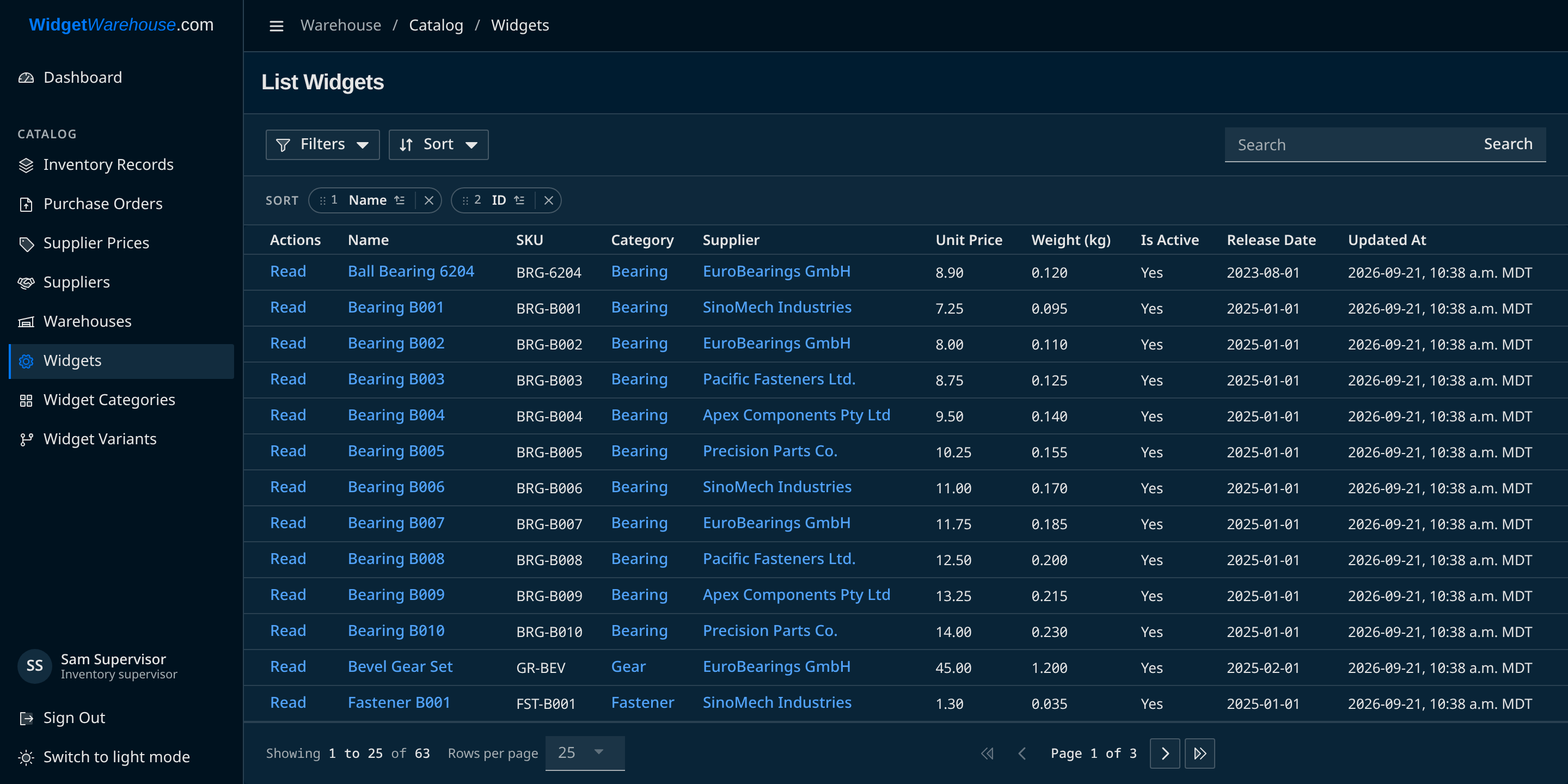1568x784 pixels.
Task: Click the Purchase Orders document icon
Action: pyautogui.click(x=26, y=205)
